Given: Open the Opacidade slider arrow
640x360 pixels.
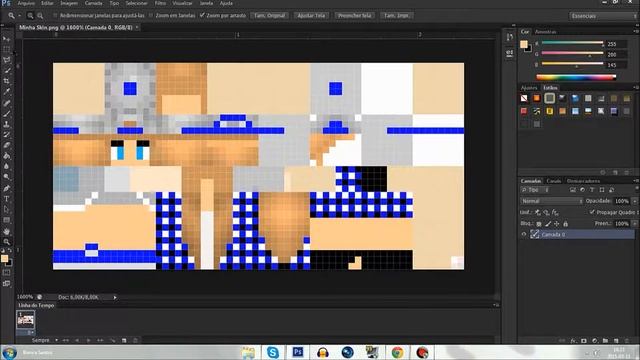Looking at the screenshot, I should (x=634, y=201).
